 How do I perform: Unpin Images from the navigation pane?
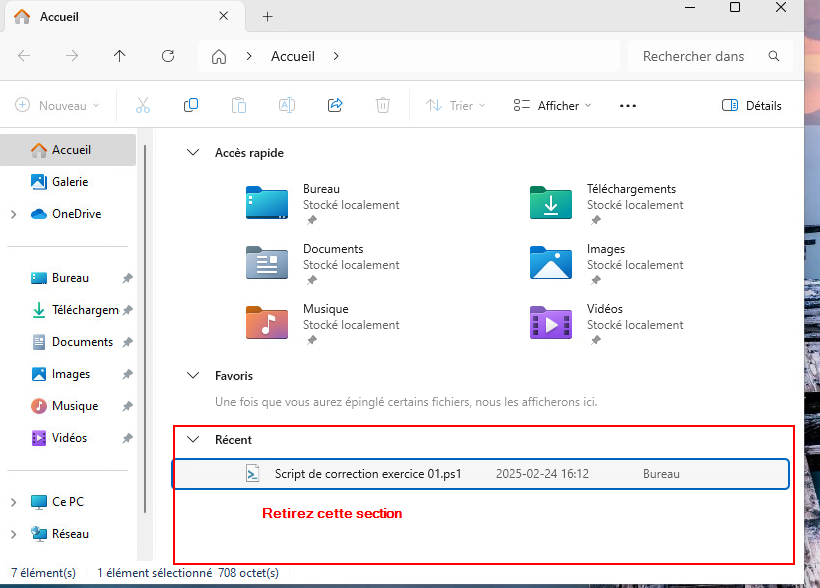128,374
